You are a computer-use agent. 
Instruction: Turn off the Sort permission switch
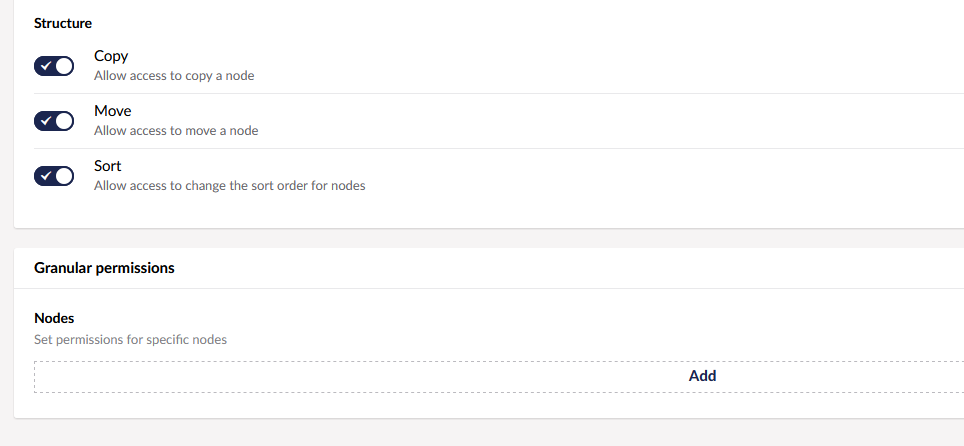pos(54,176)
